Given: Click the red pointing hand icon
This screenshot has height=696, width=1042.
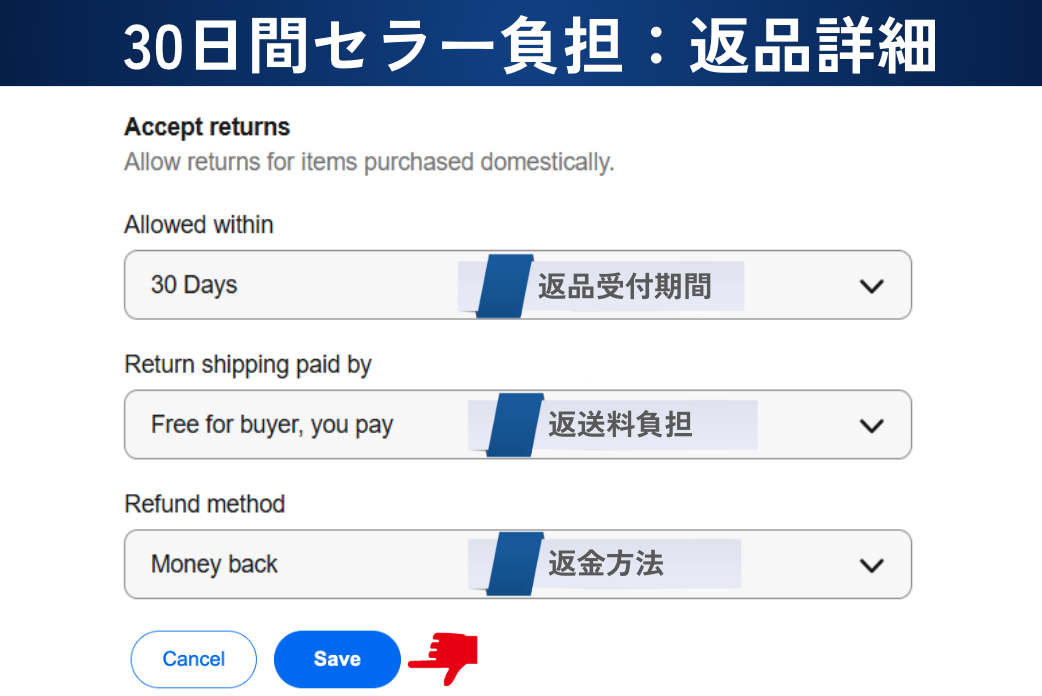Looking at the screenshot, I should (x=444, y=657).
